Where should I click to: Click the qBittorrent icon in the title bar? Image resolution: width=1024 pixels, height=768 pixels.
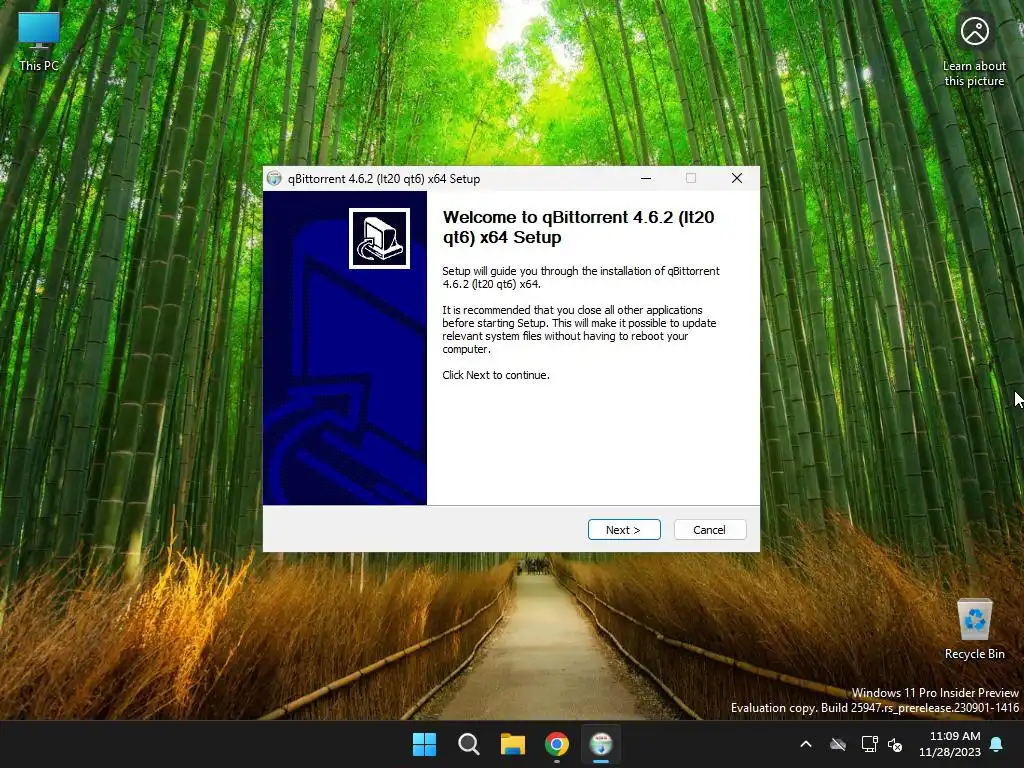click(x=274, y=178)
